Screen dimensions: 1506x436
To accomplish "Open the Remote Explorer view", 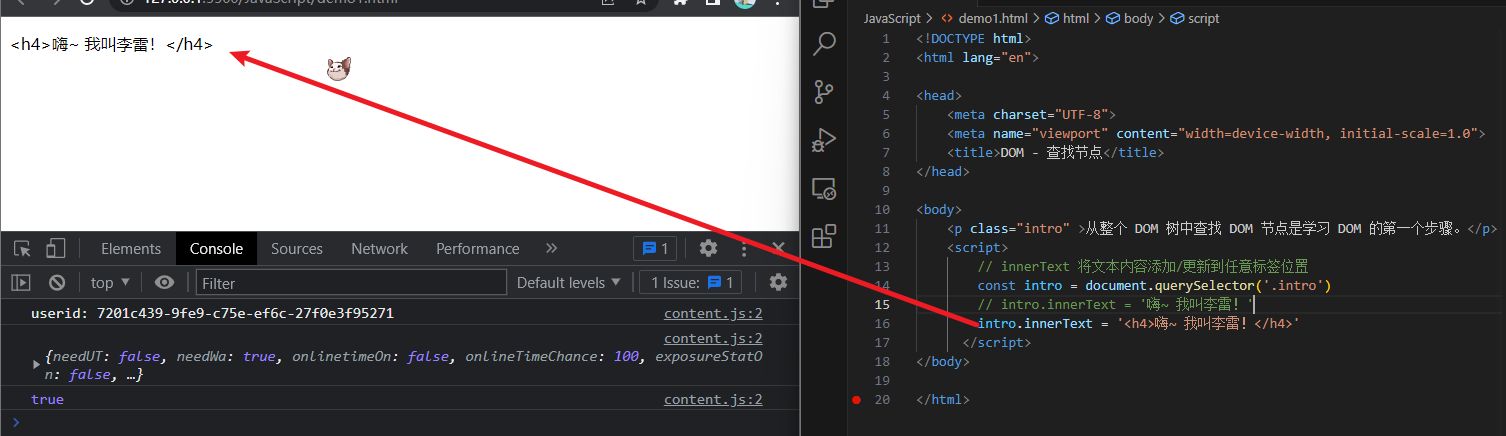I will pos(824,188).
